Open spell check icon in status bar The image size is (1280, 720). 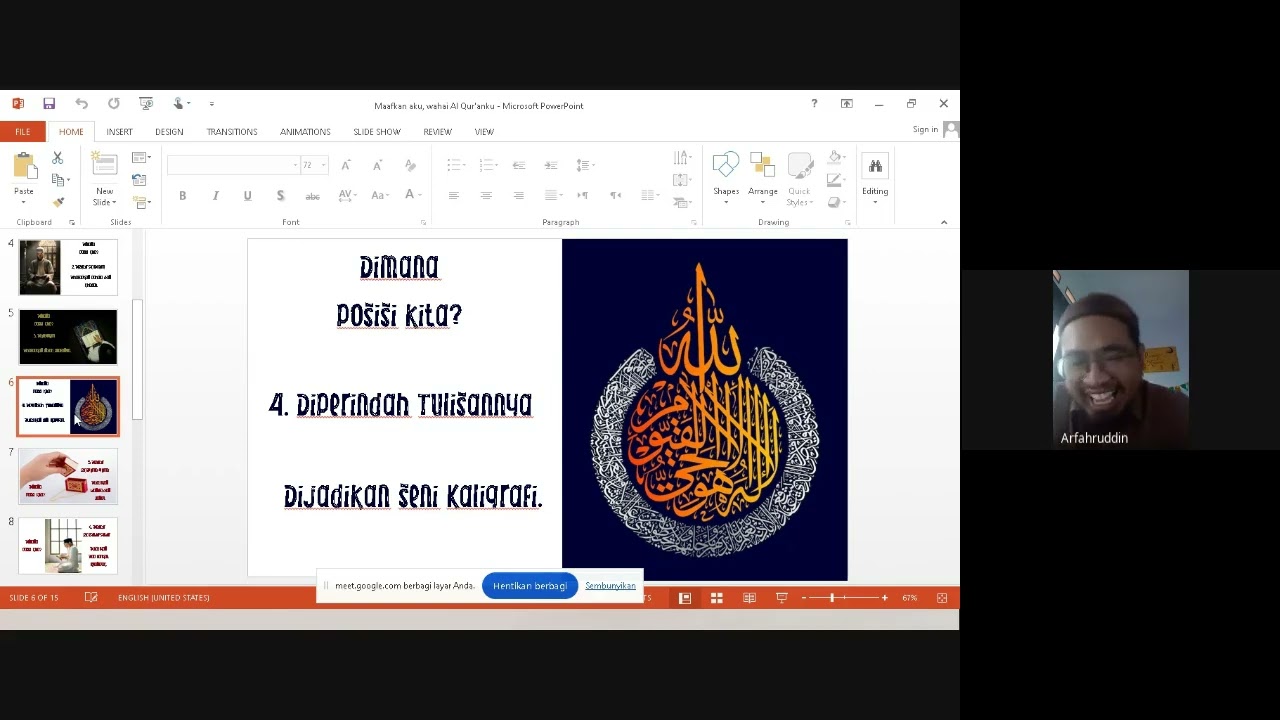pyautogui.click(x=91, y=598)
